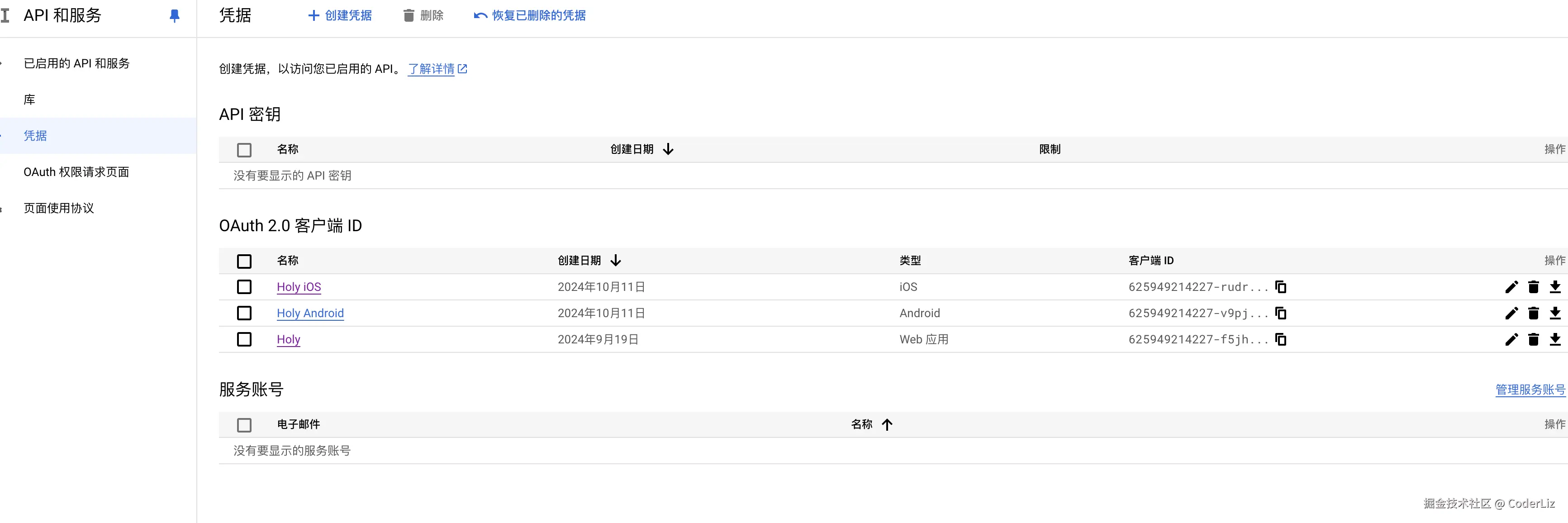Open the 管理服务账号 link
This screenshot has height=523, width=1568.
1530,390
